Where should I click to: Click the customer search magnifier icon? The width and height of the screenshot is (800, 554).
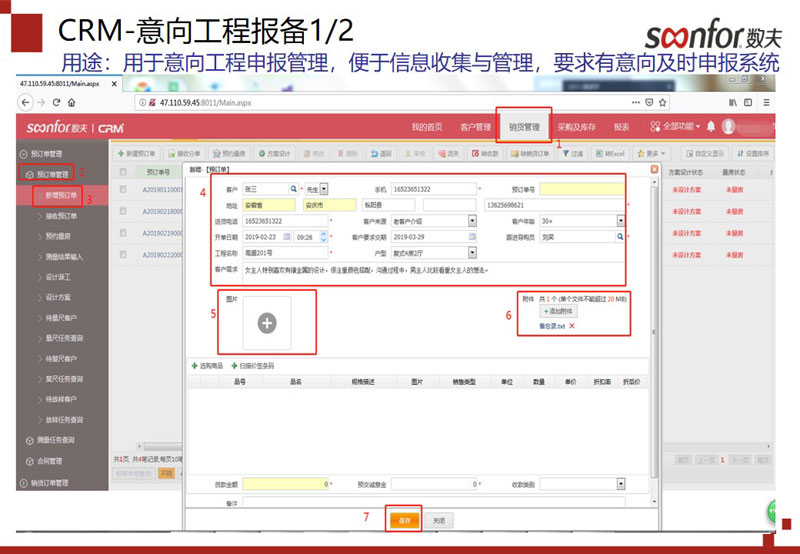coord(293,188)
